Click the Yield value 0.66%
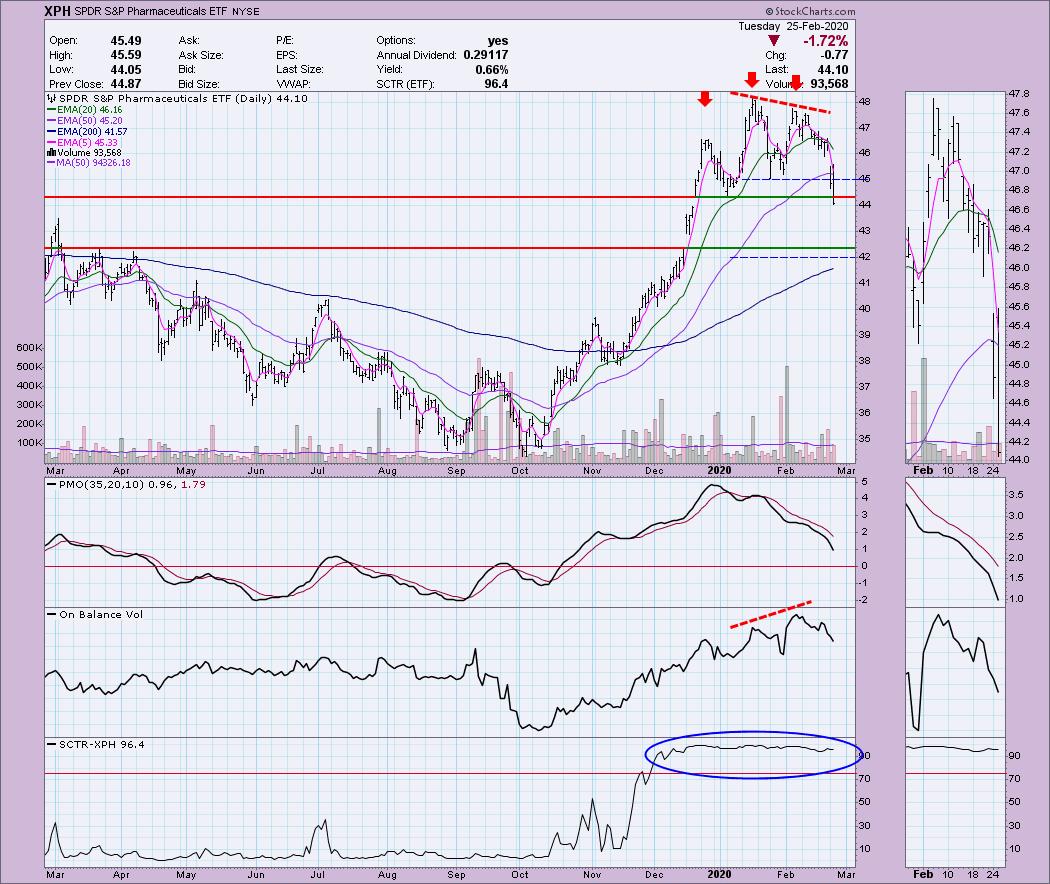 (x=492, y=70)
